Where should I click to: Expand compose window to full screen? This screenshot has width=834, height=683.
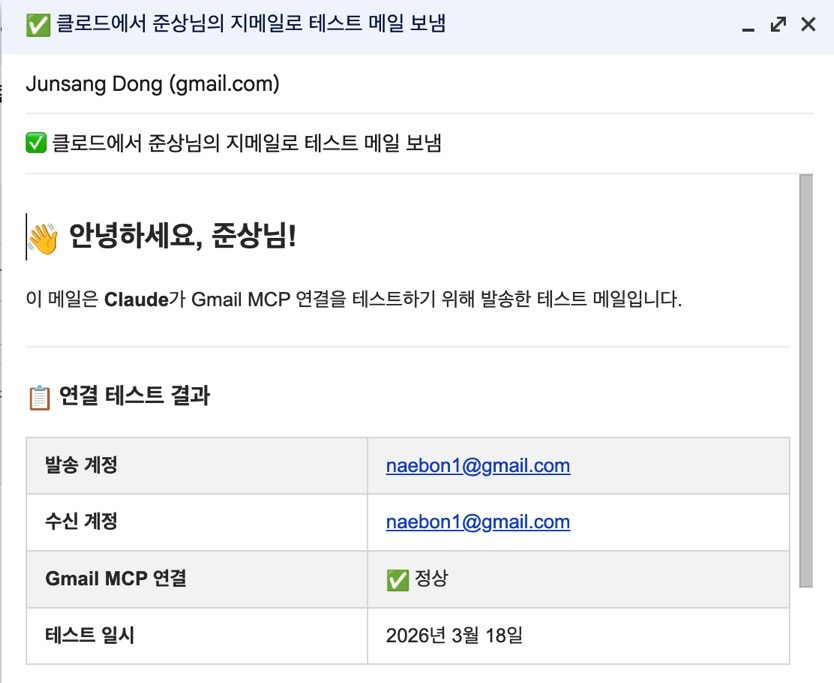(778, 25)
